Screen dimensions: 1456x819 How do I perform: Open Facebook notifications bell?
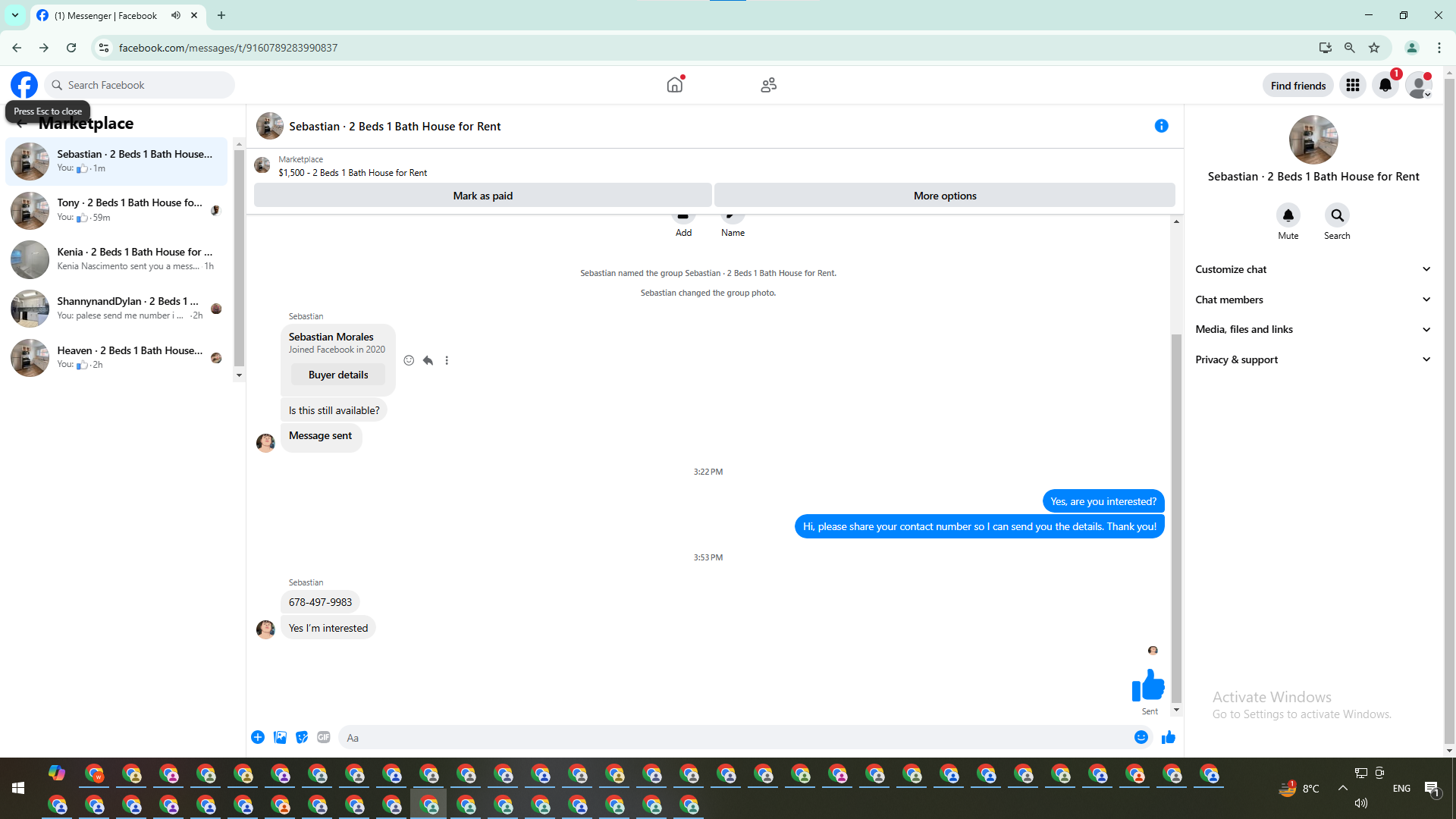(1385, 85)
